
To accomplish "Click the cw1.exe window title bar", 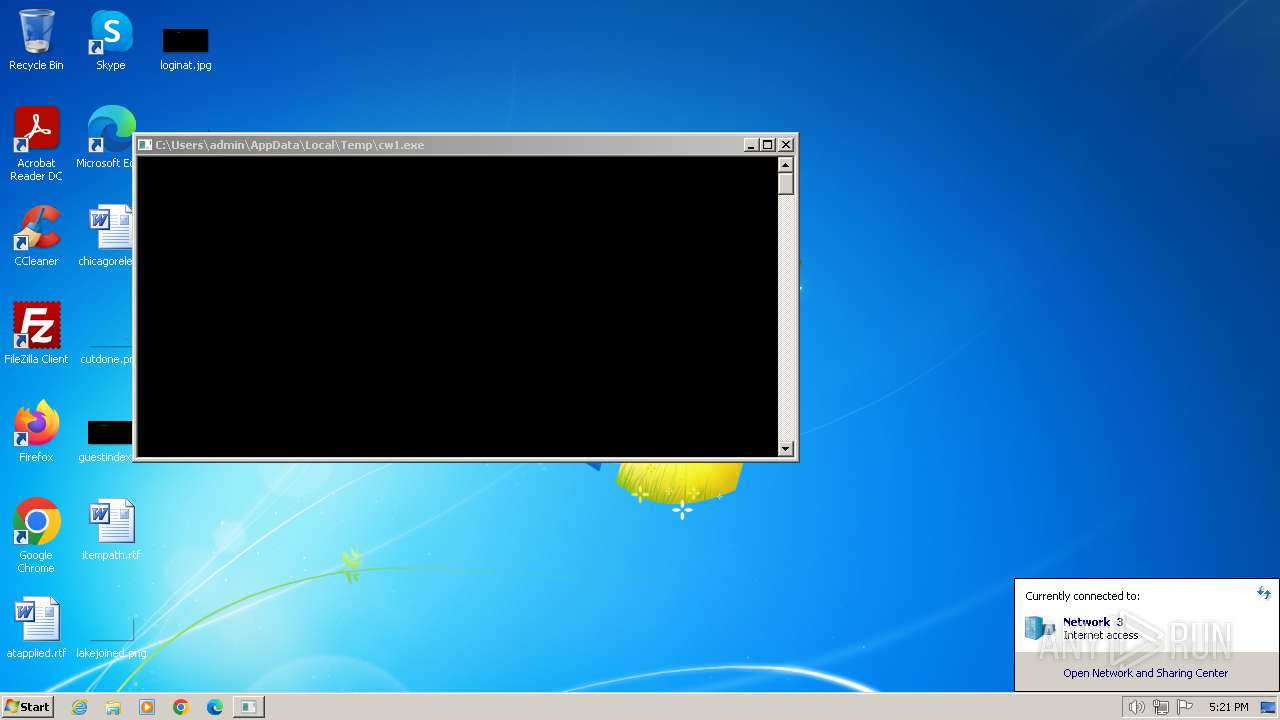I will (x=446, y=145).
